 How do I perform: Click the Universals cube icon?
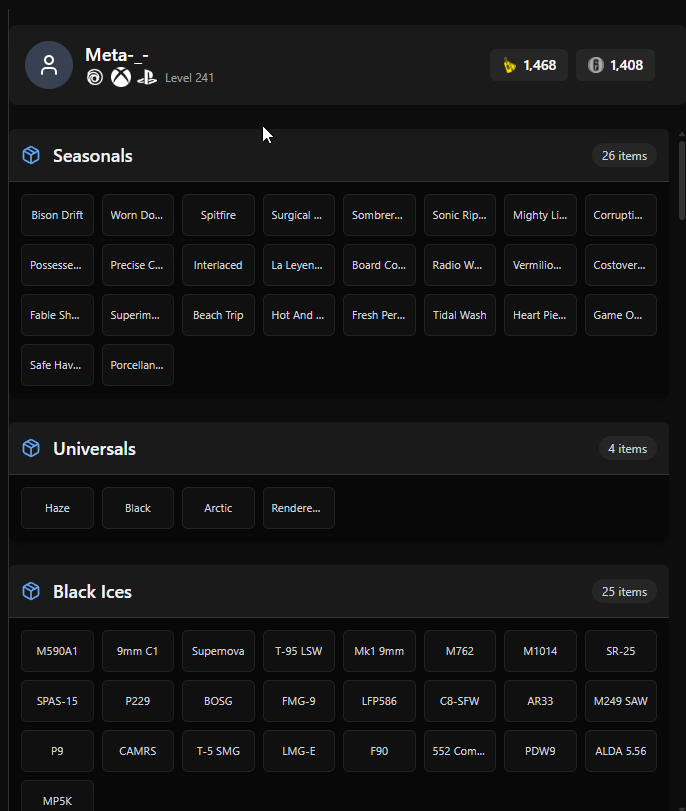[x=31, y=448]
